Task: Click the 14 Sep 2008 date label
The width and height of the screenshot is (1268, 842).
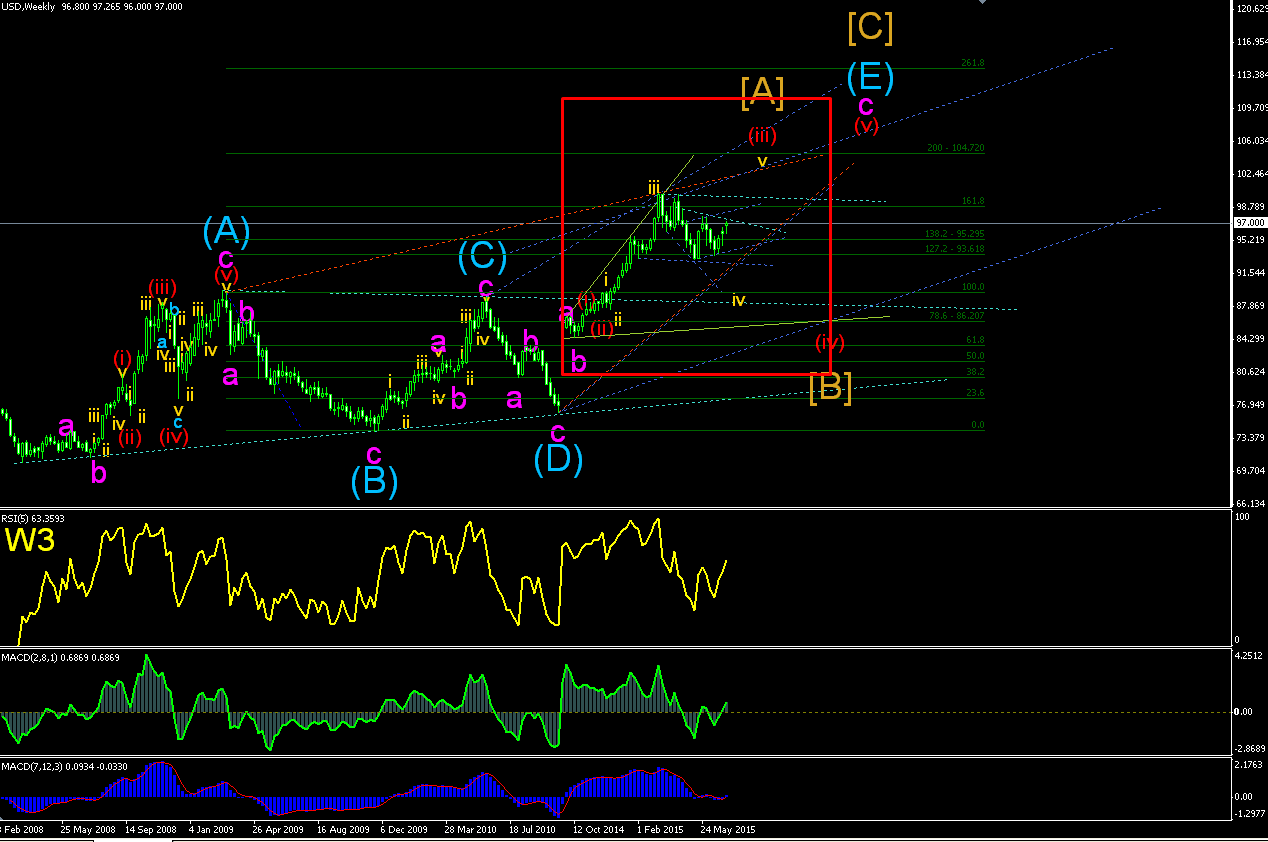Action: point(149,829)
